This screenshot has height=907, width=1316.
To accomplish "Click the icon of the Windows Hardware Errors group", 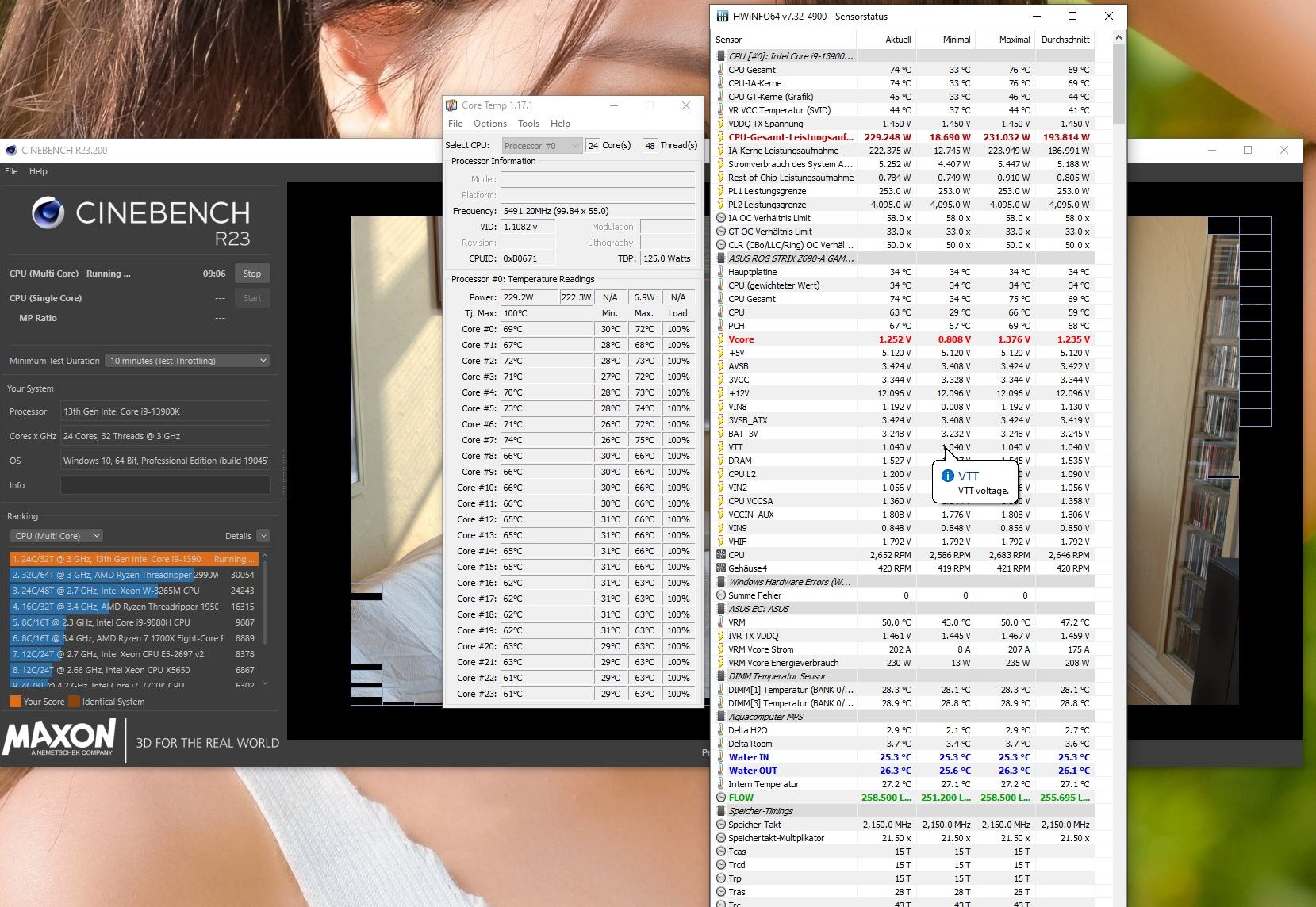I will point(721,582).
